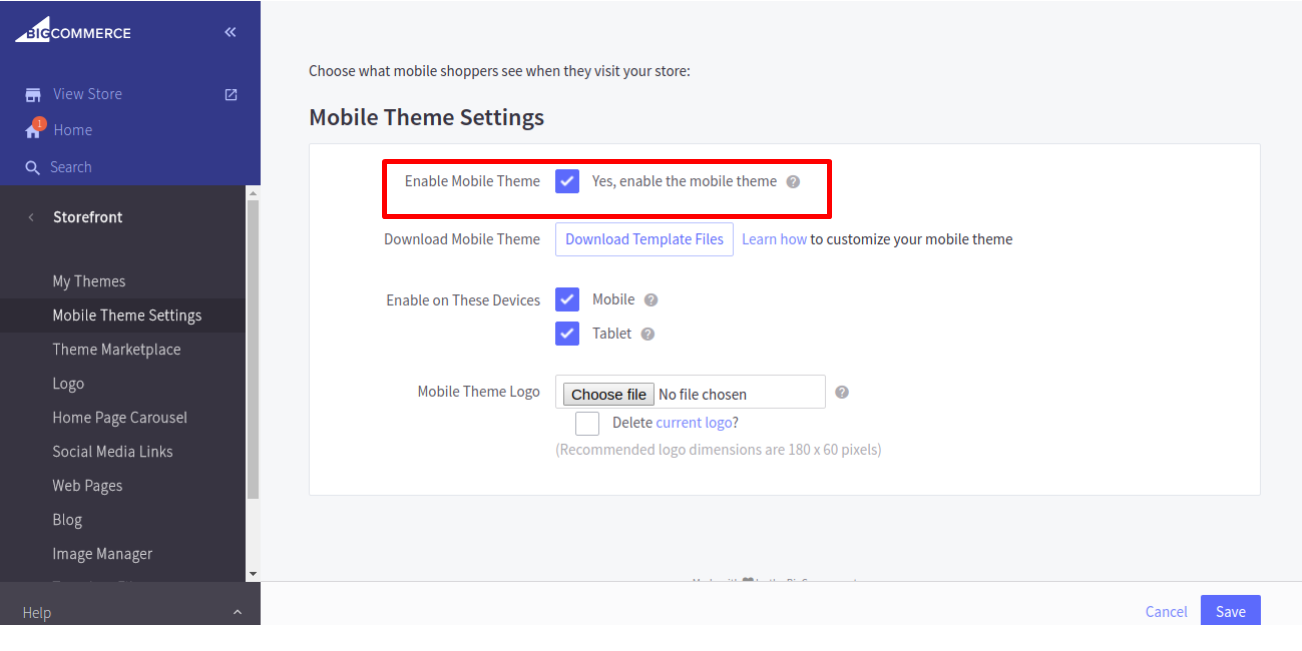Image resolution: width=1302 pixels, height=651 pixels.
Task: Toggle the Tablet device checkbox
Action: pyautogui.click(x=567, y=333)
